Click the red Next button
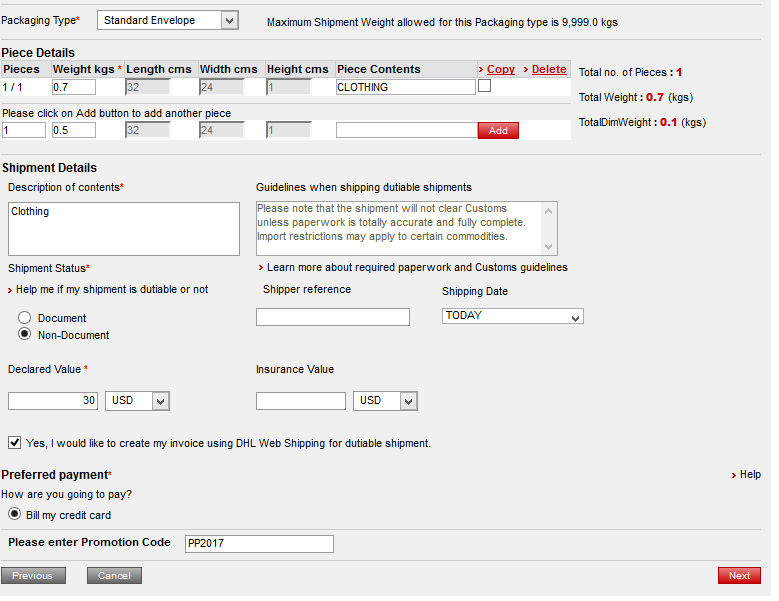Viewport: 779px width, 601px height. pos(738,576)
